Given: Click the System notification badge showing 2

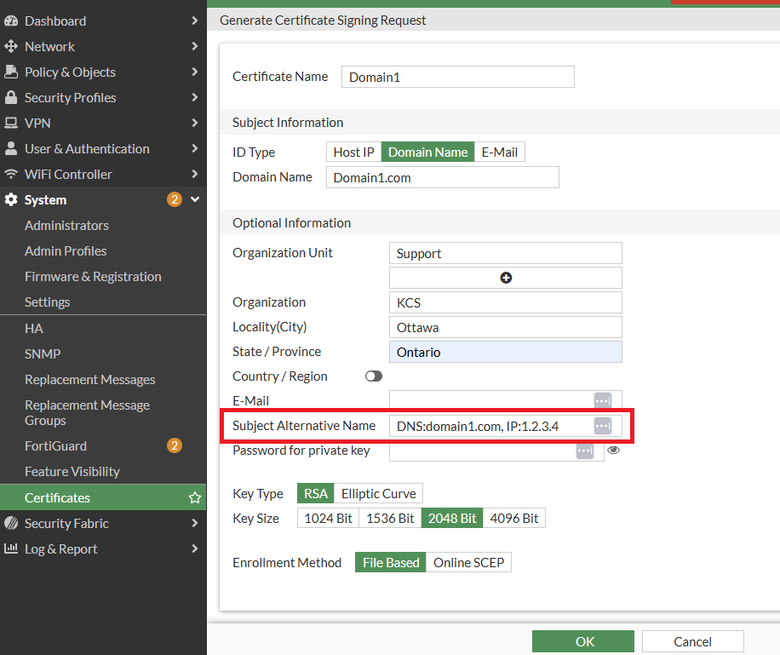Looking at the screenshot, I should click(174, 200).
